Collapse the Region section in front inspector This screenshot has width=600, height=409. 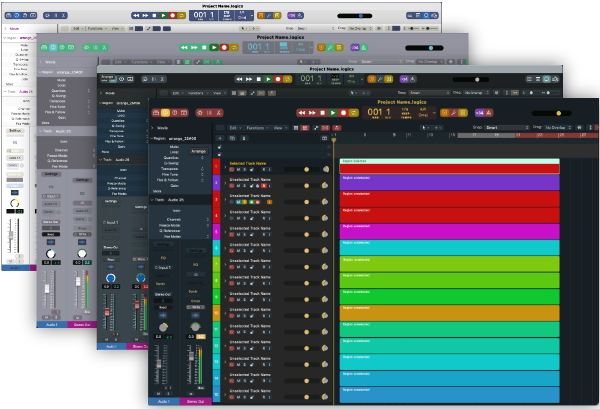point(152,139)
